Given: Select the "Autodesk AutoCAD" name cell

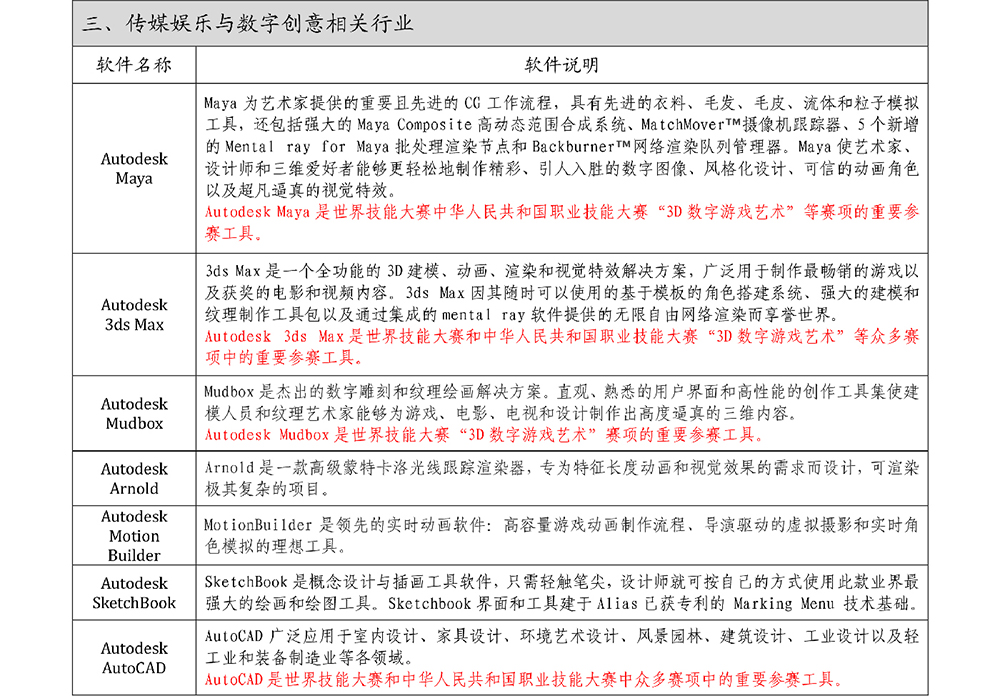Looking at the screenshot, I should coord(134,658).
